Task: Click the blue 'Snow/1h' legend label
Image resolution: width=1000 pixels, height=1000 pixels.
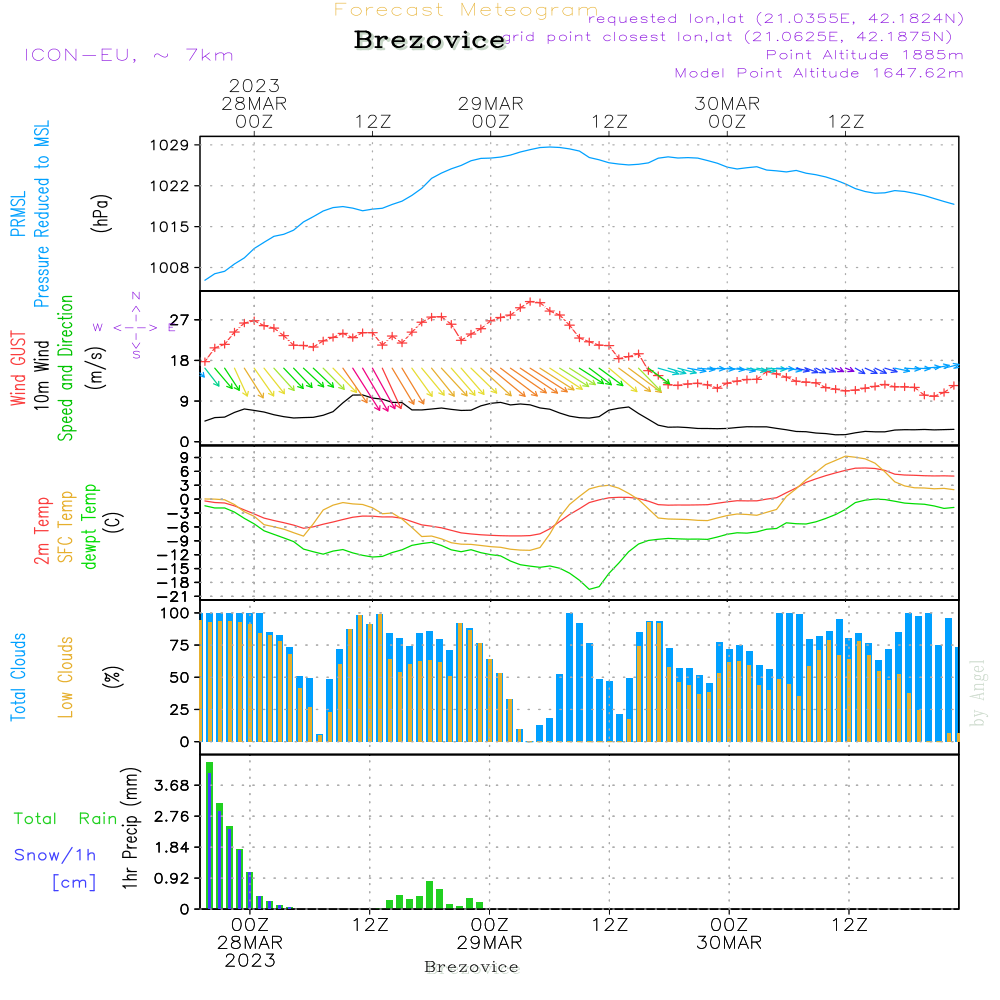Action: (x=55, y=855)
